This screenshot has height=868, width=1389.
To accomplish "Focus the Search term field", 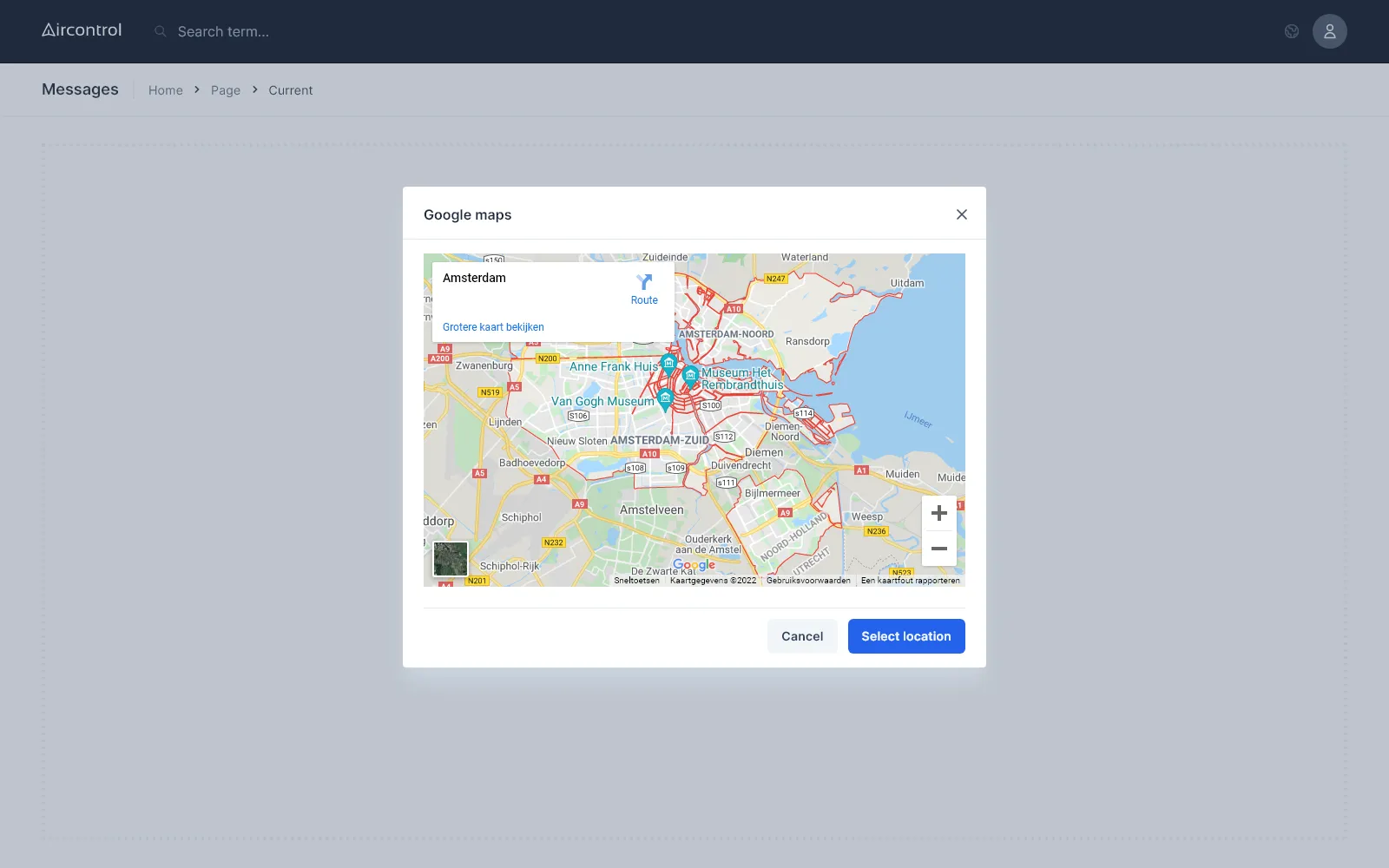I will click(x=223, y=31).
